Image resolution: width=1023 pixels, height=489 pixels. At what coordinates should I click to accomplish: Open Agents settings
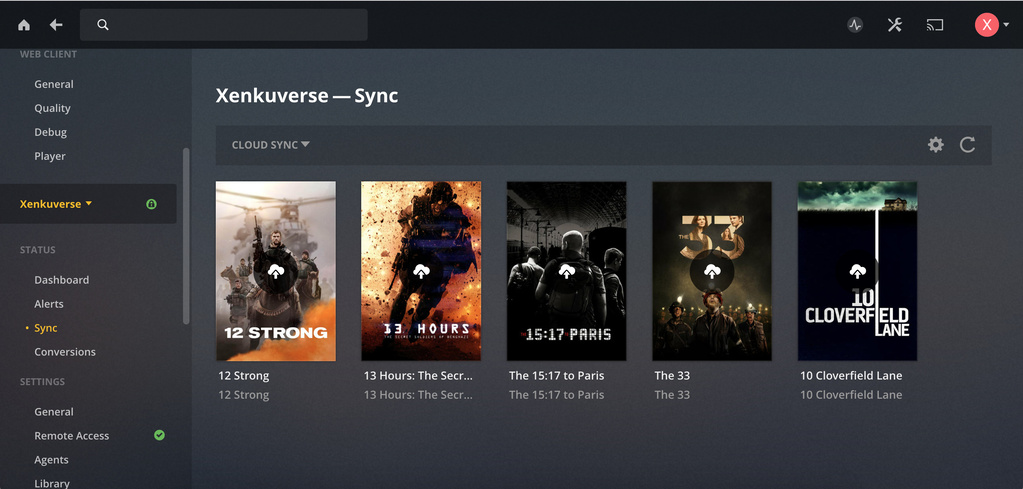[x=52, y=460]
